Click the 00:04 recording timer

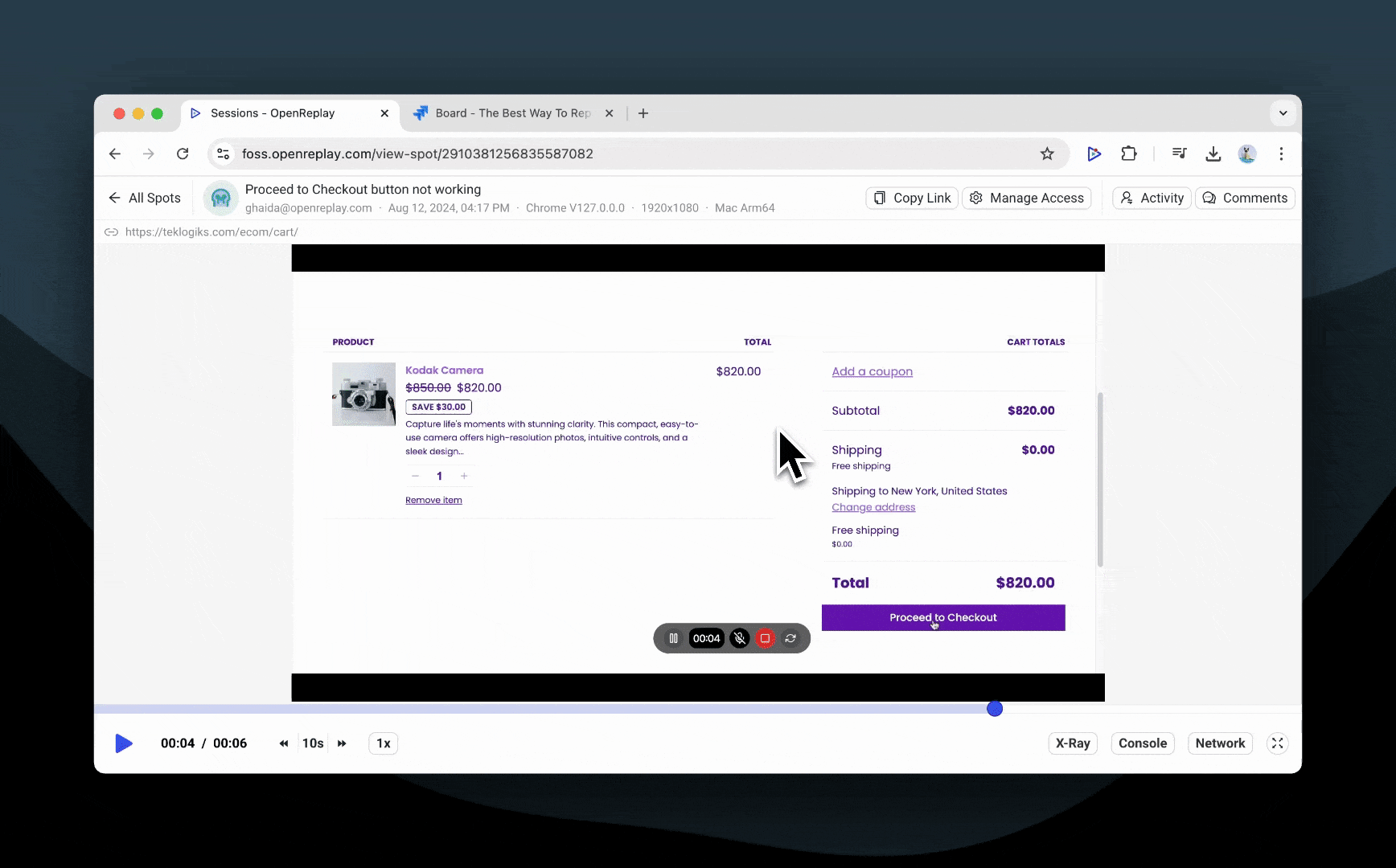(706, 638)
